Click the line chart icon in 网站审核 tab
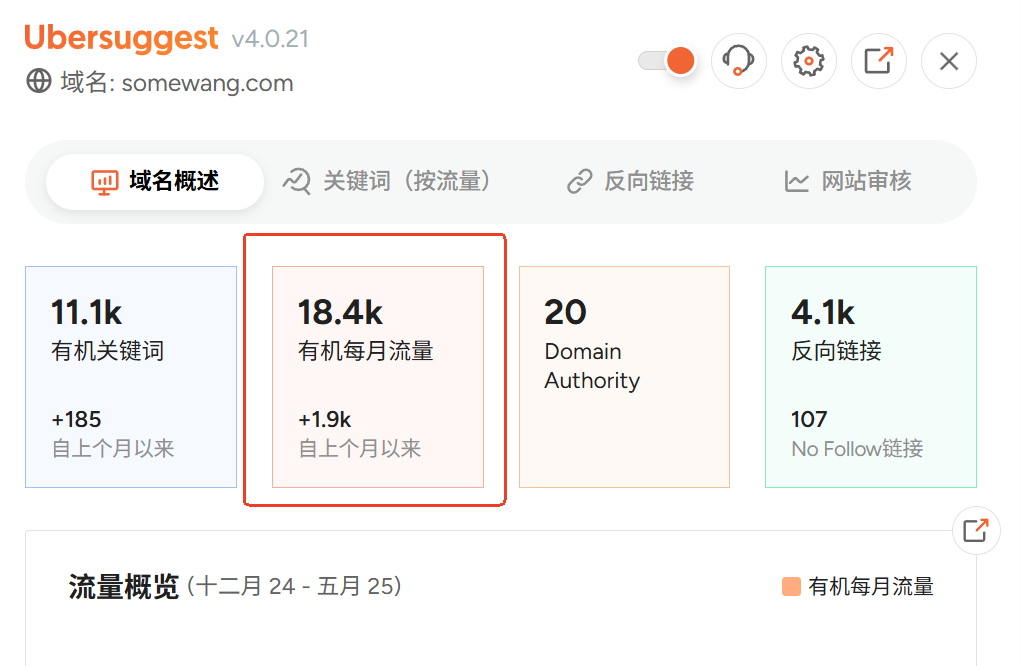The image size is (1020, 666). point(797,182)
